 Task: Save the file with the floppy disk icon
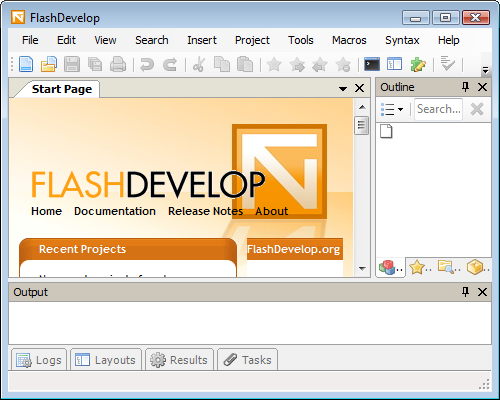click(x=72, y=64)
